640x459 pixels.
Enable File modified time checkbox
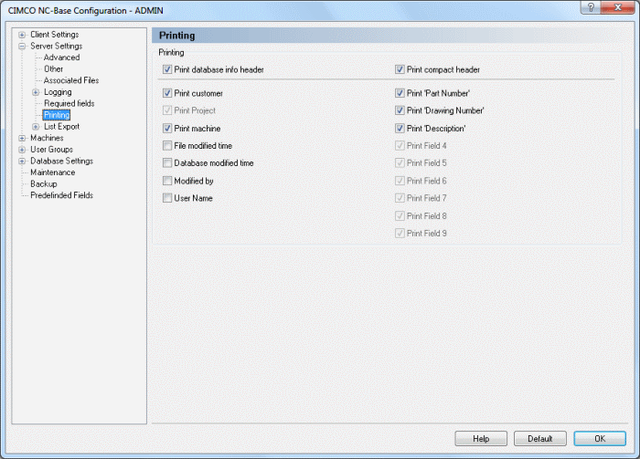pyautogui.click(x=167, y=146)
